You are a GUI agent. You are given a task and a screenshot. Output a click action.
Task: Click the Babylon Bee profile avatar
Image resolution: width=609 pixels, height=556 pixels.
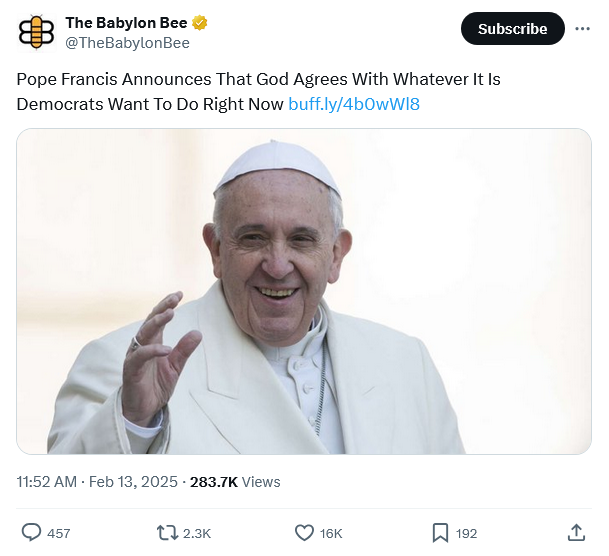pyautogui.click(x=36, y=31)
